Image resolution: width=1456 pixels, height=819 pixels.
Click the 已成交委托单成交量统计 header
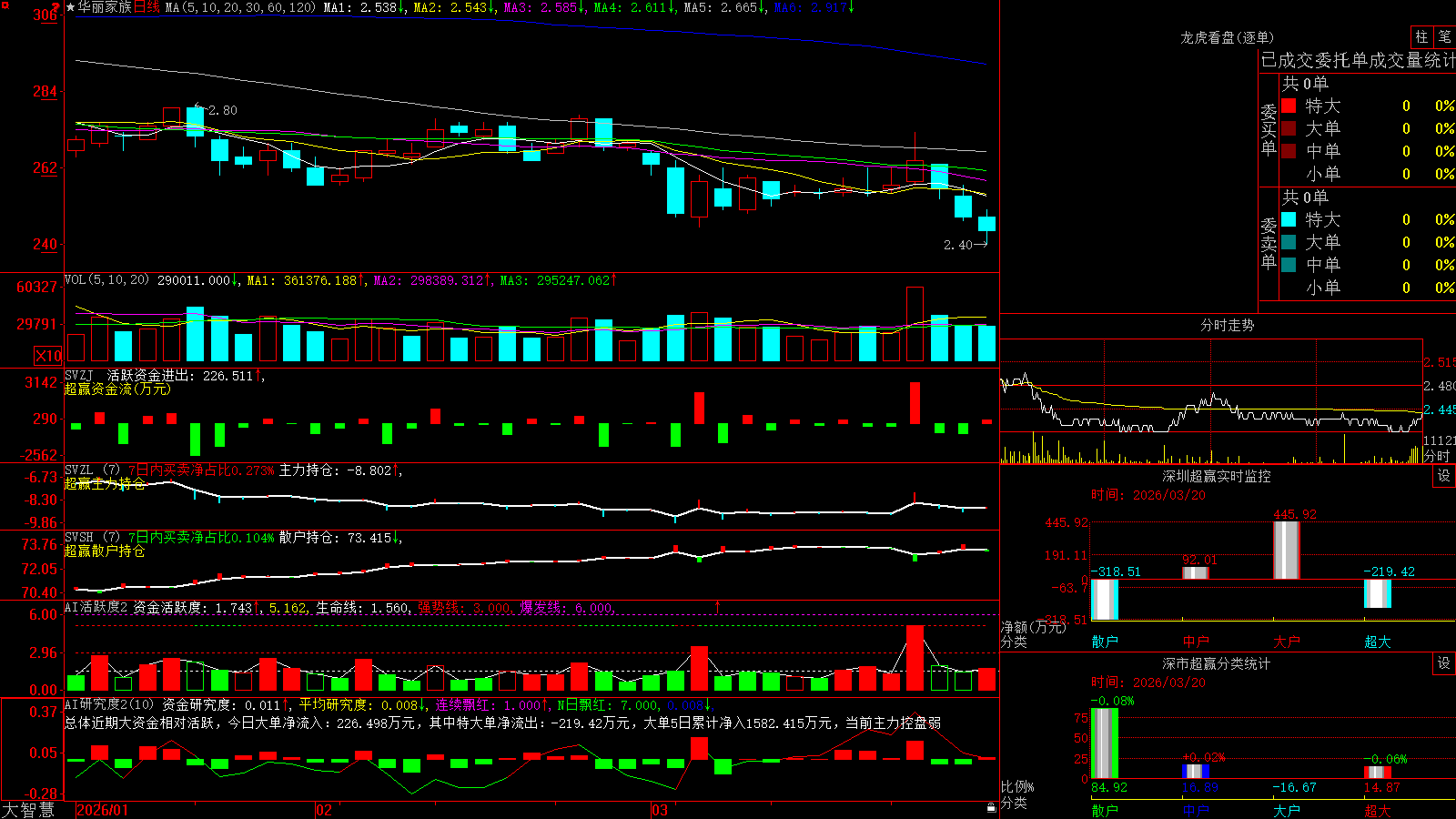(x=1358, y=60)
